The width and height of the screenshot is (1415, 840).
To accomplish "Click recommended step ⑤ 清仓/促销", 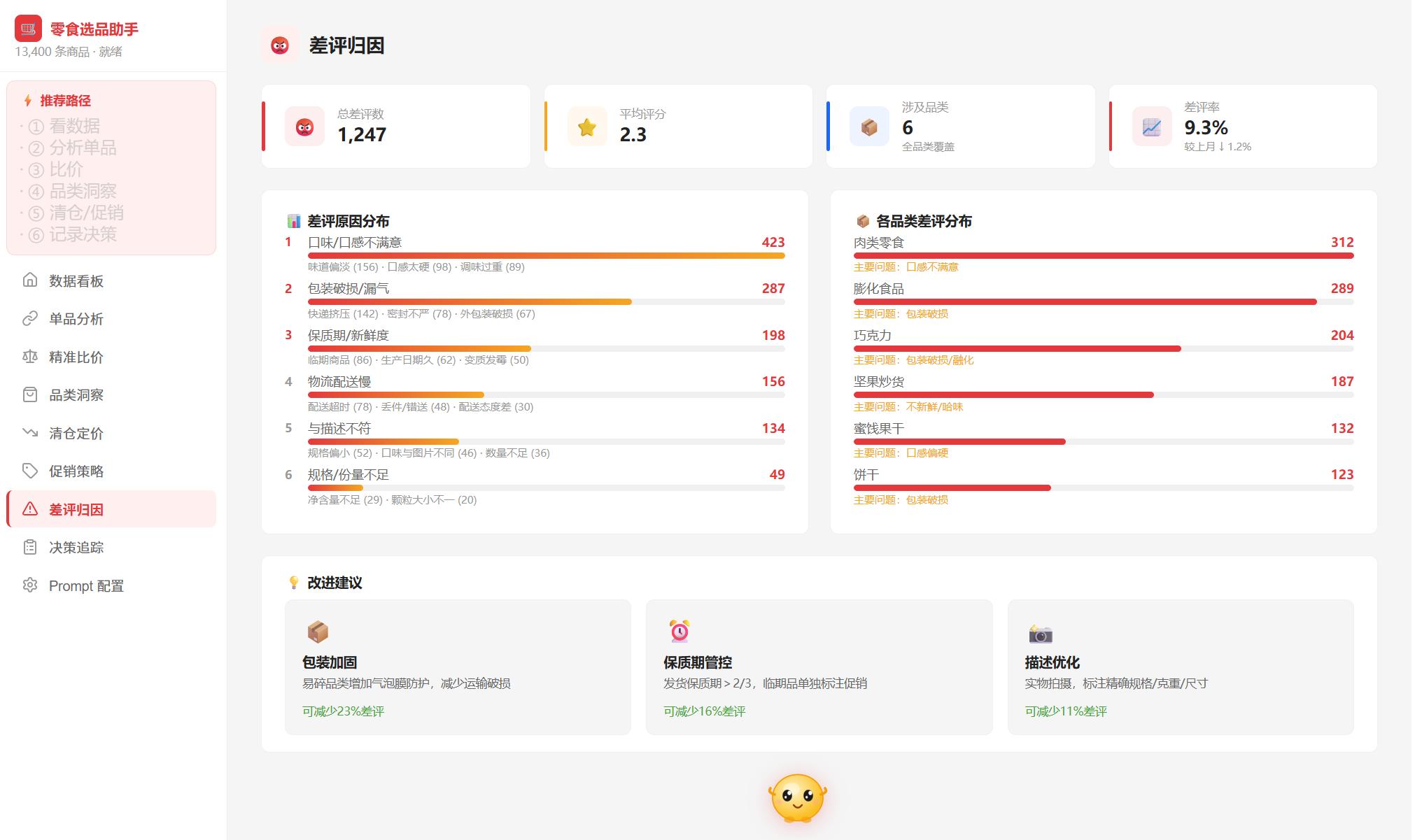I will (x=76, y=213).
